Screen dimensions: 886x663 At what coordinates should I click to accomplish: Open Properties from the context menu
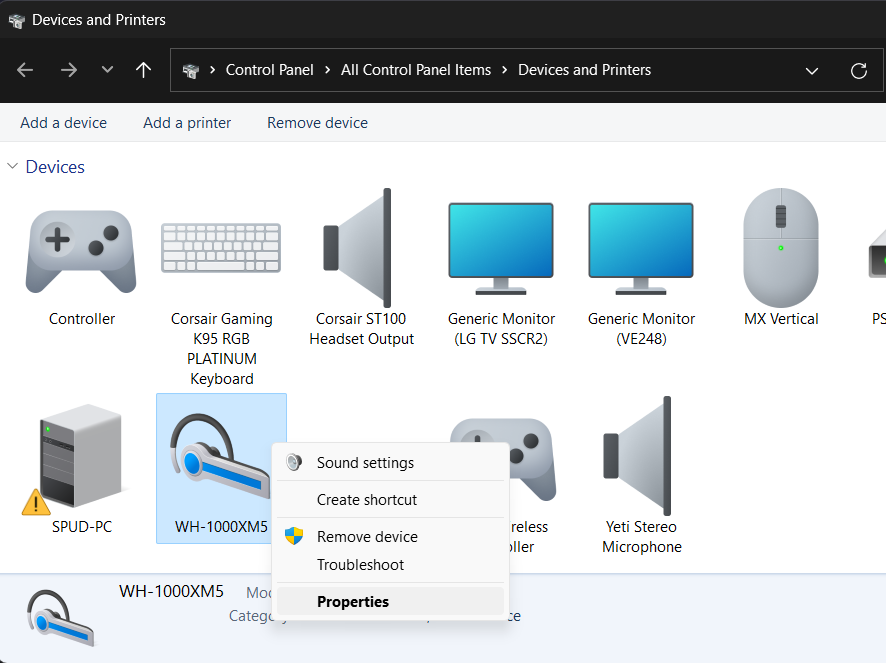click(x=353, y=601)
